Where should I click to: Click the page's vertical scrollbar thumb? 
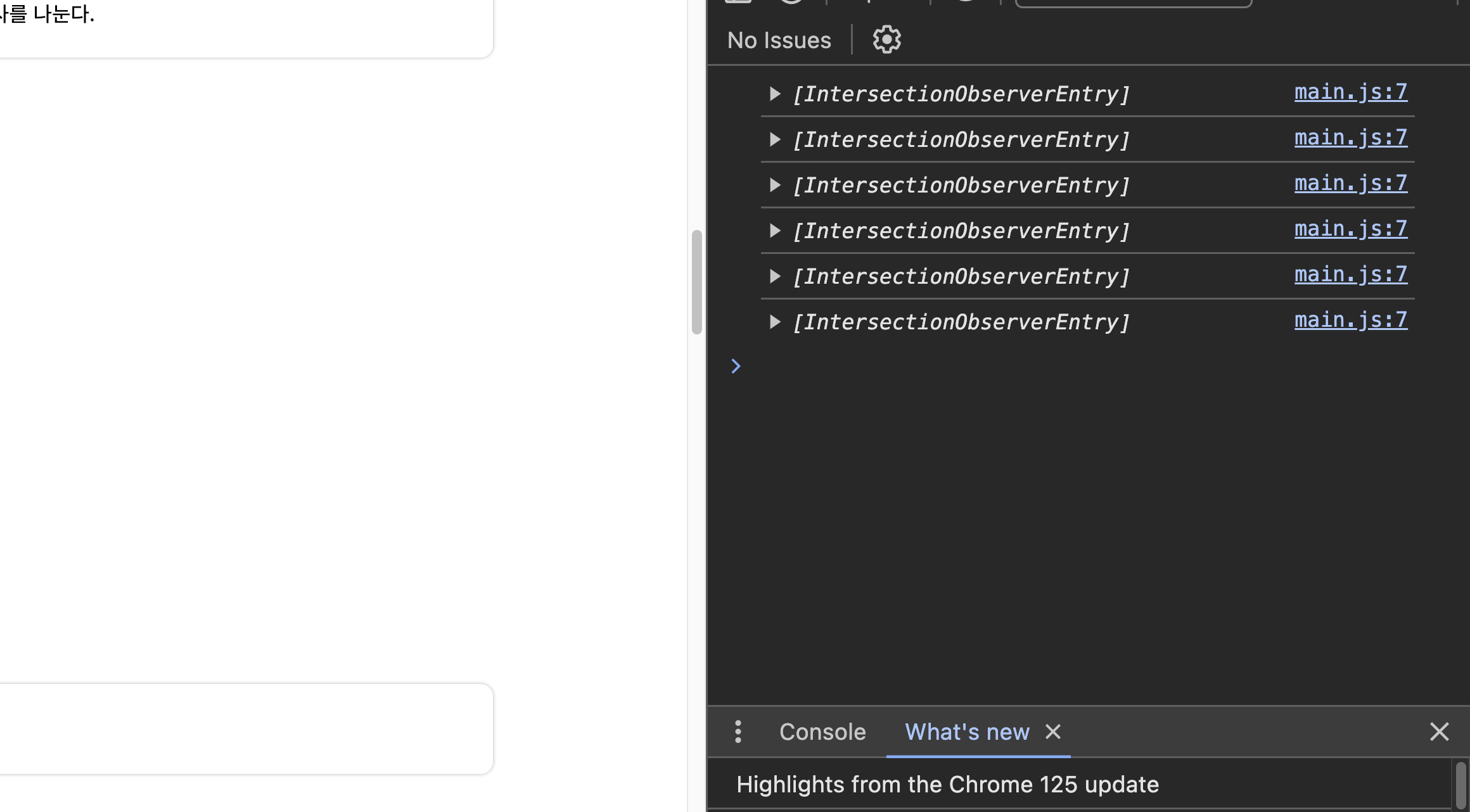click(697, 282)
